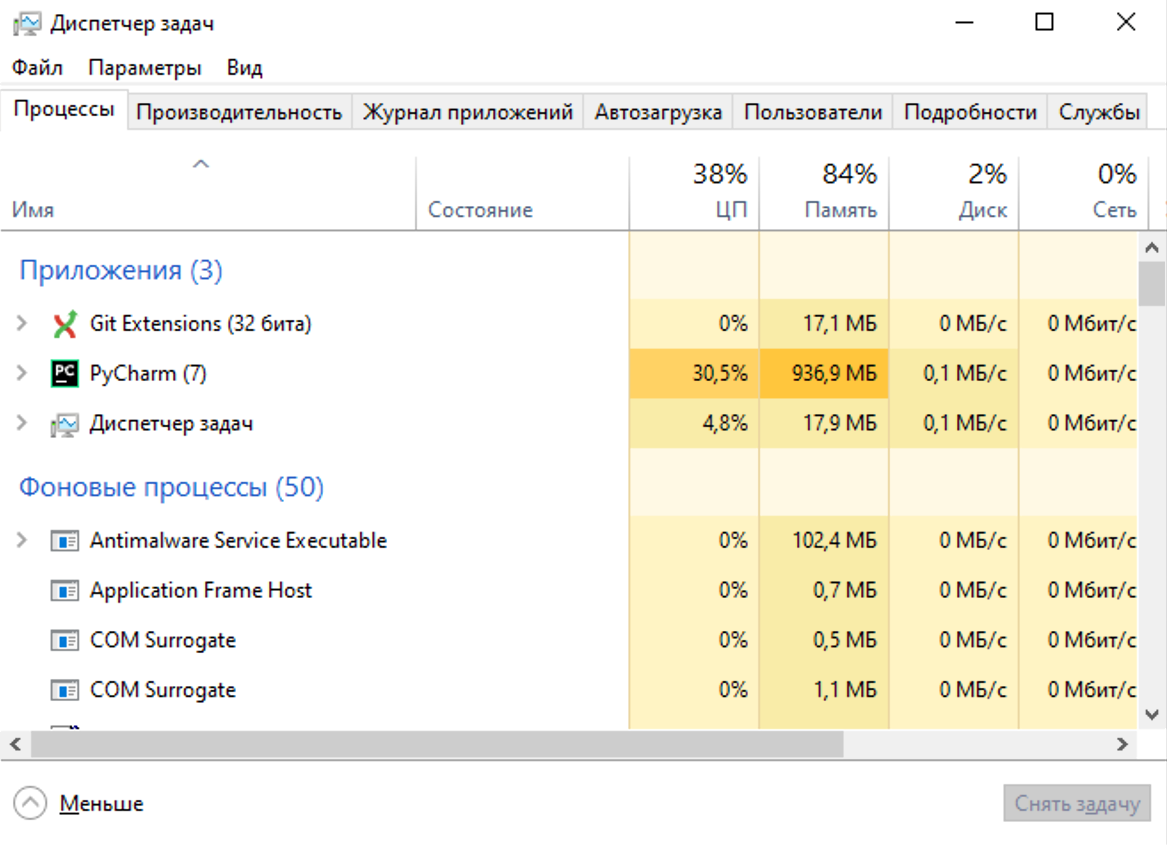This screenshot has width=1167, height=845.
Task: Click the Фоновые процессы (50) group heading
Action: tap(171, 487)
